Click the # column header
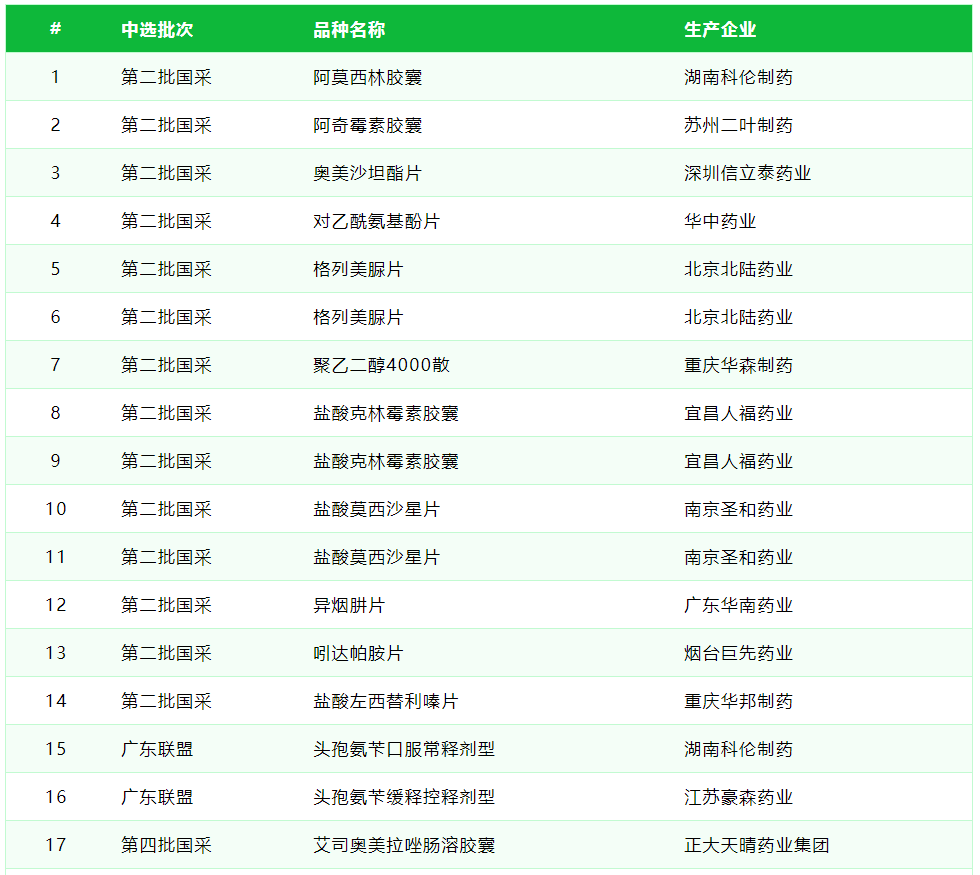Viewport: 980px width, 875px height. [x=56, y=29]
